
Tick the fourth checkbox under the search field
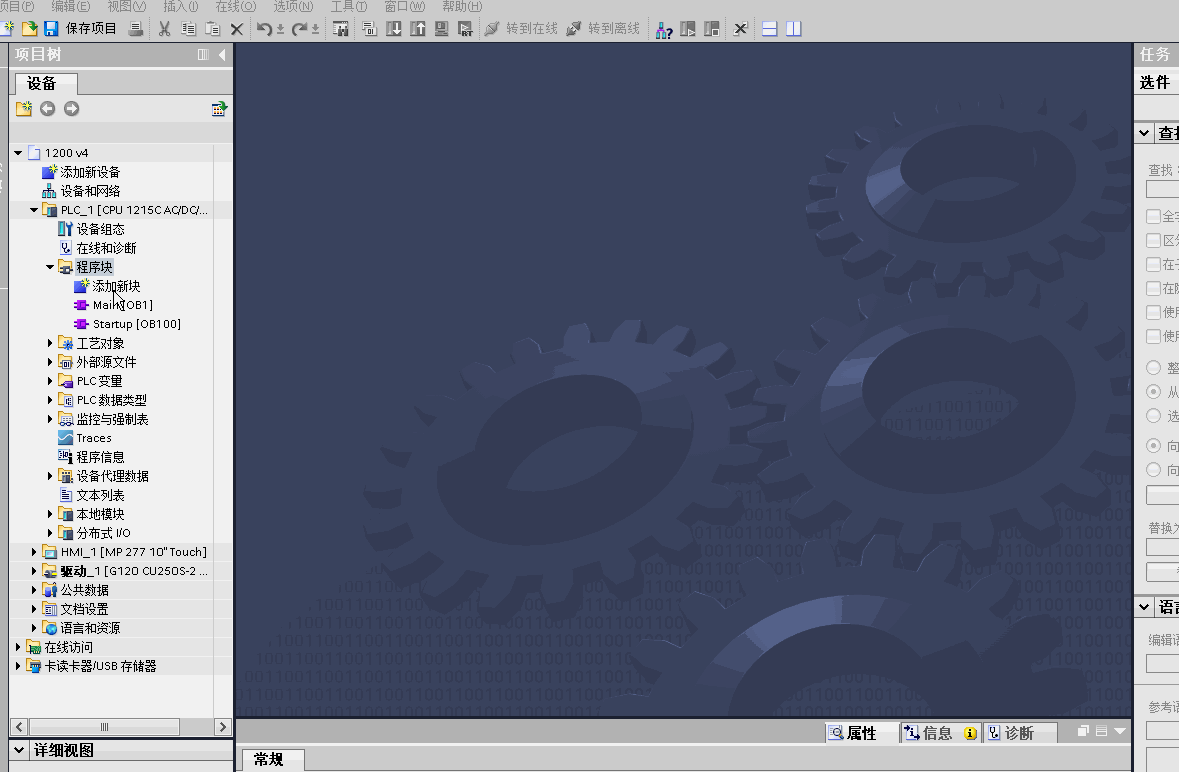1153,288
